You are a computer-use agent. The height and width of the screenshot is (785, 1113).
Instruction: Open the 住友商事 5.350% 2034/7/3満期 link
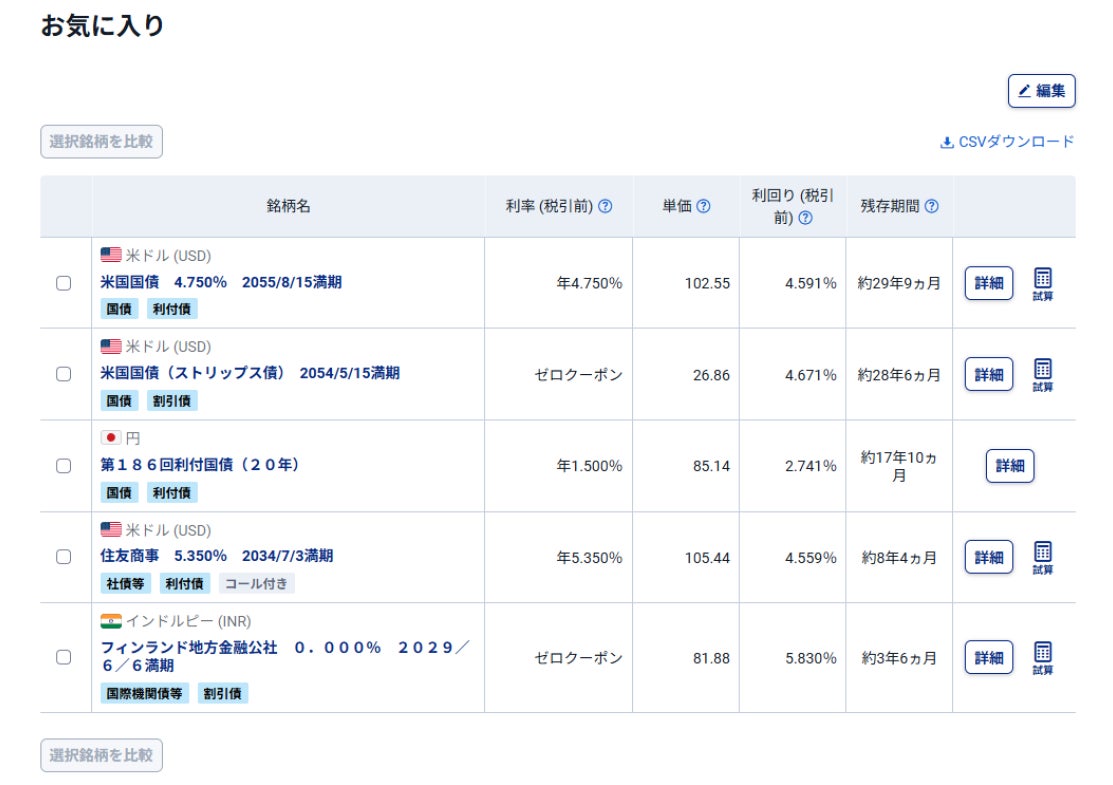(x=217, y=556)
